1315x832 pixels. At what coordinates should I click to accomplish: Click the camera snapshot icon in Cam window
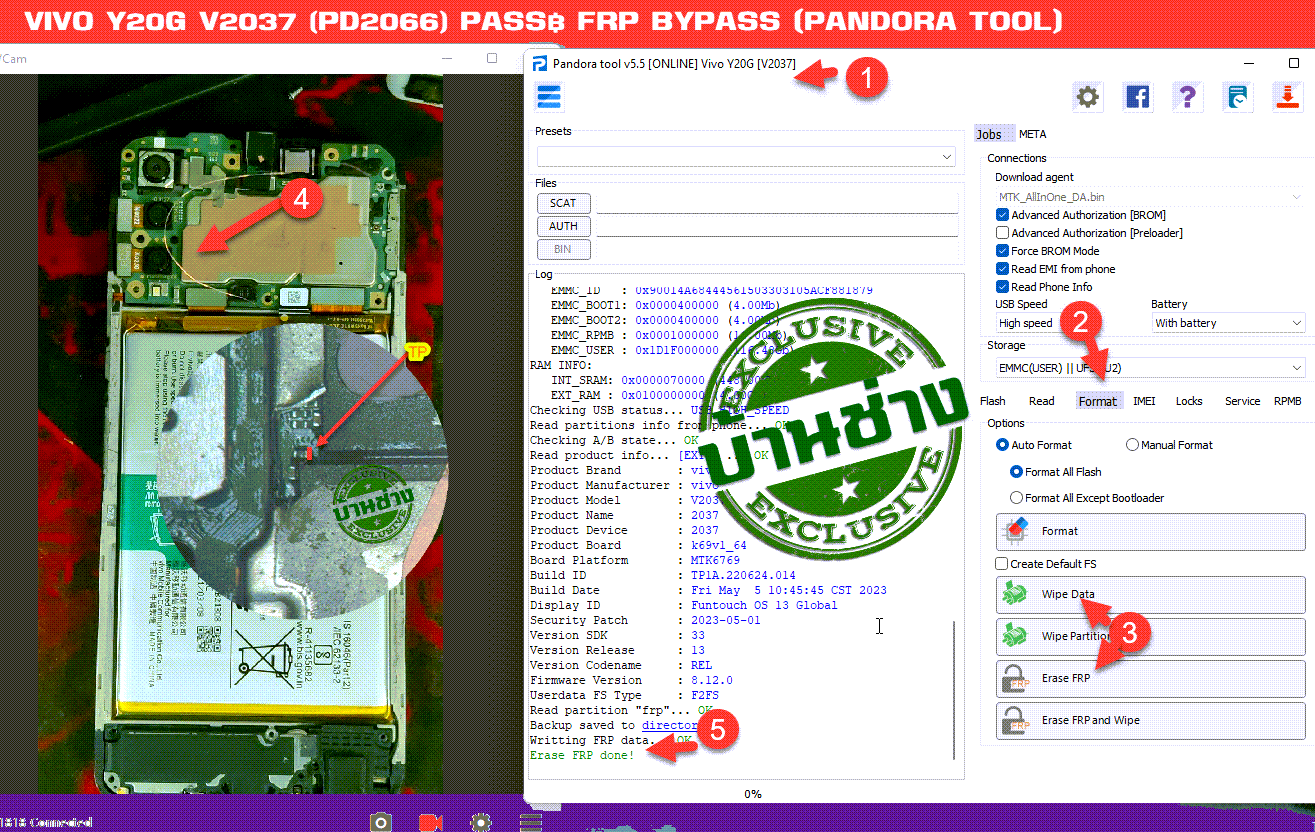(381, 822)
